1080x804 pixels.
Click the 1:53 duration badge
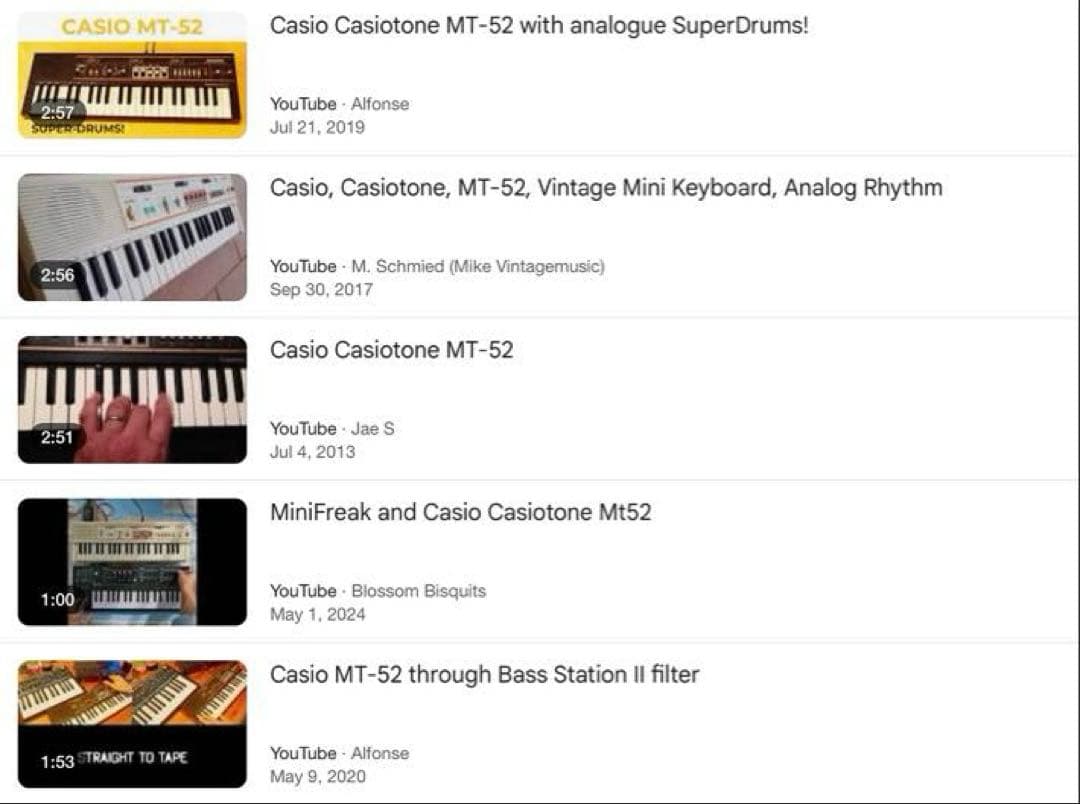point(57,762)
